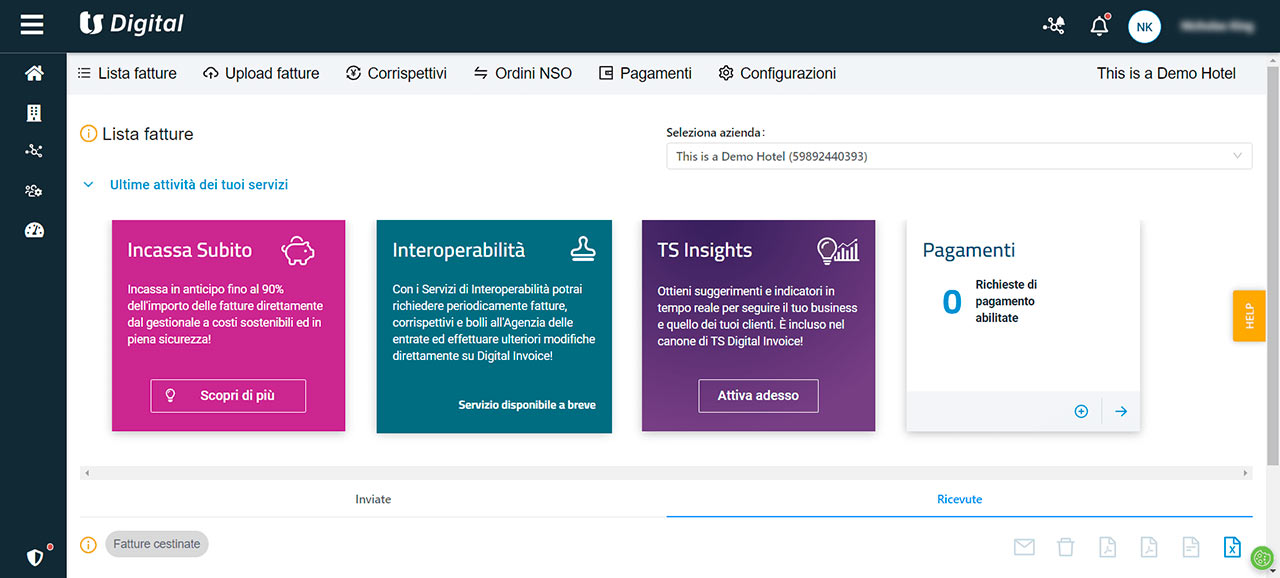
Task: Click the Attiva adesso button
Action: 758,396
